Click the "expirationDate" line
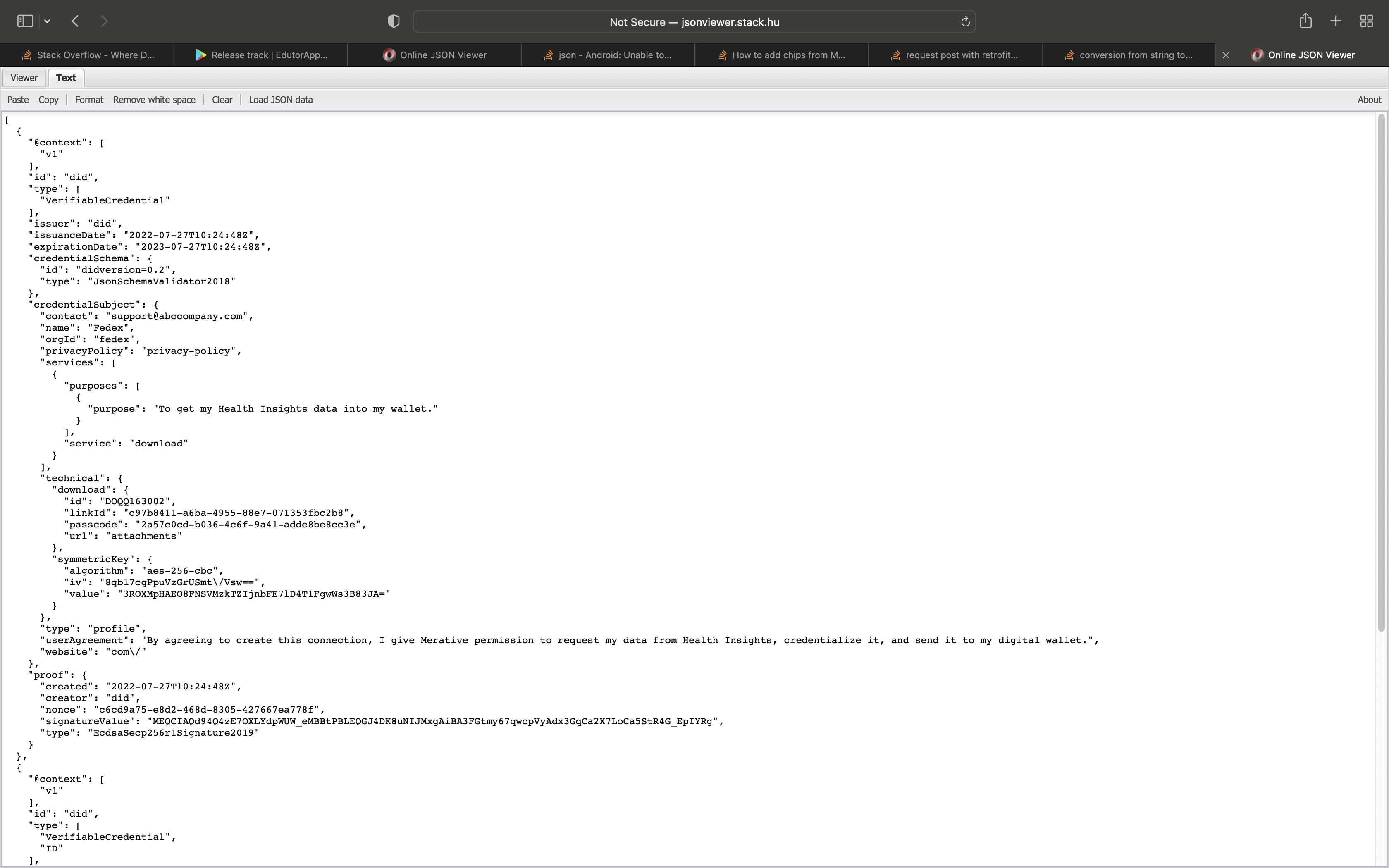Viewport: 1389px width, 868px height. click(x=150, y=247)
